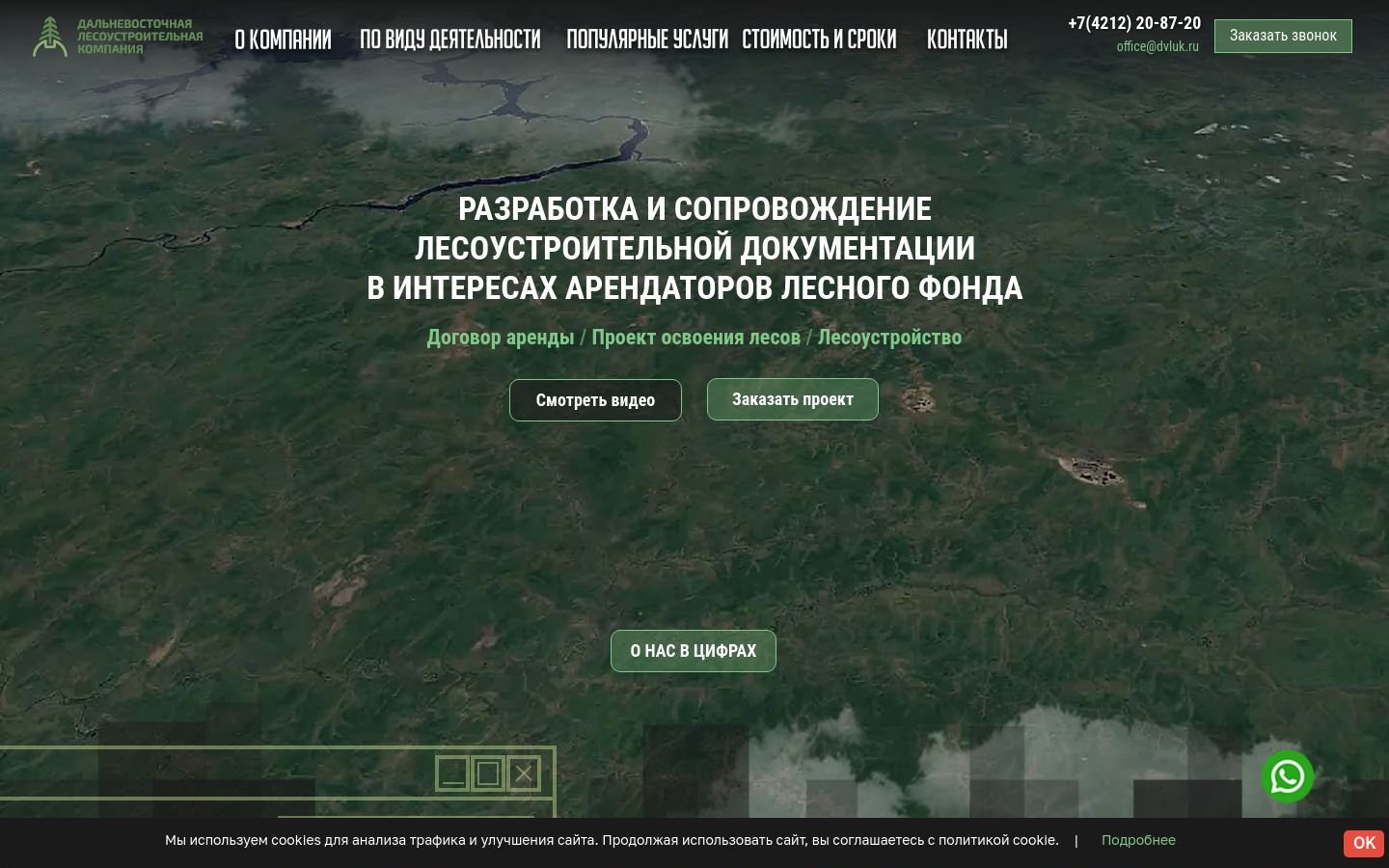The width and height of the screenshot is (1389, 868).
Task: Click the company tree logo
Action: pyautogui.click(x=50, y=37)
